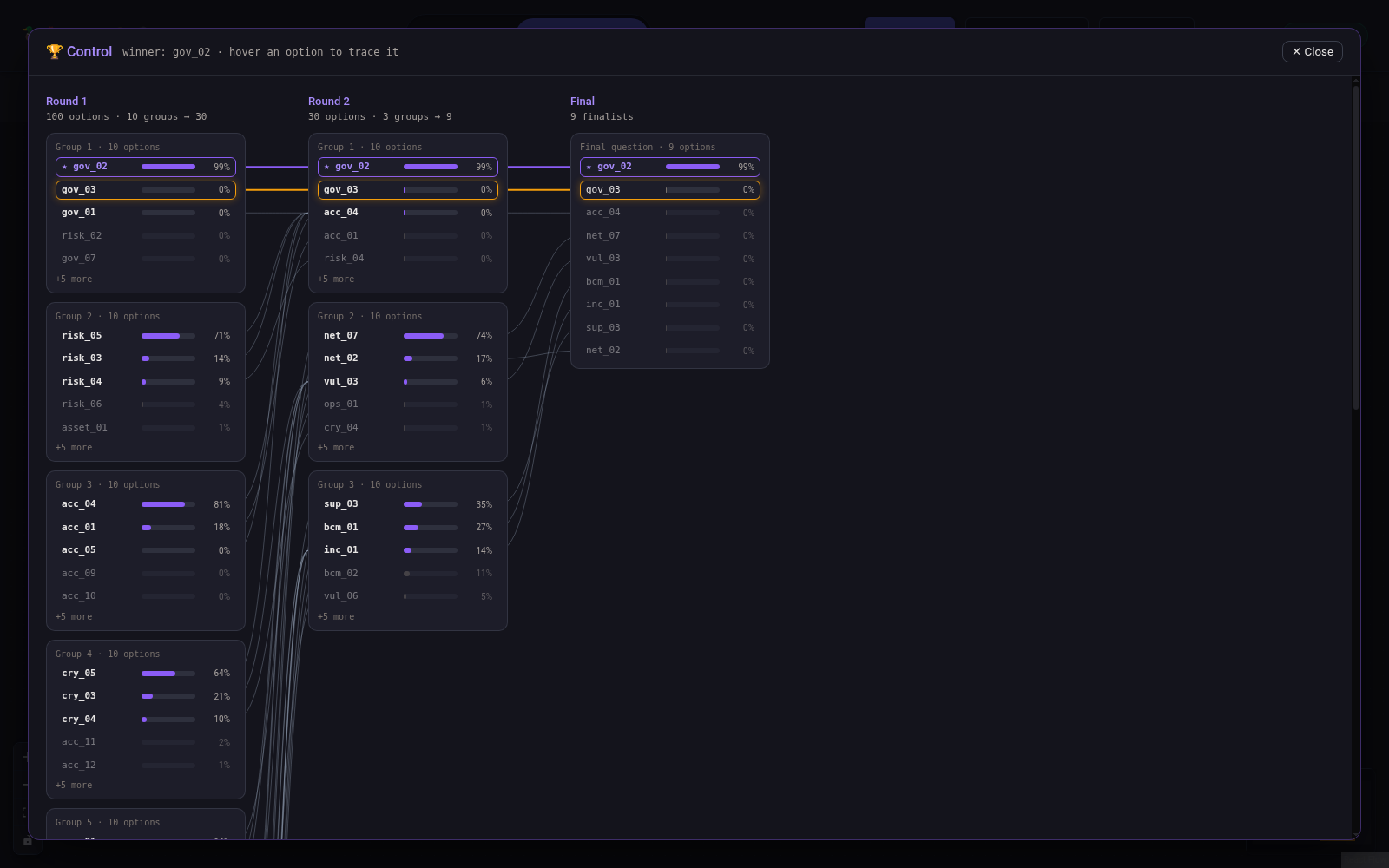This screenshot has width=1389, height=868.
Task: Click the trophy icon beside Control
Action: click(54, 52)
